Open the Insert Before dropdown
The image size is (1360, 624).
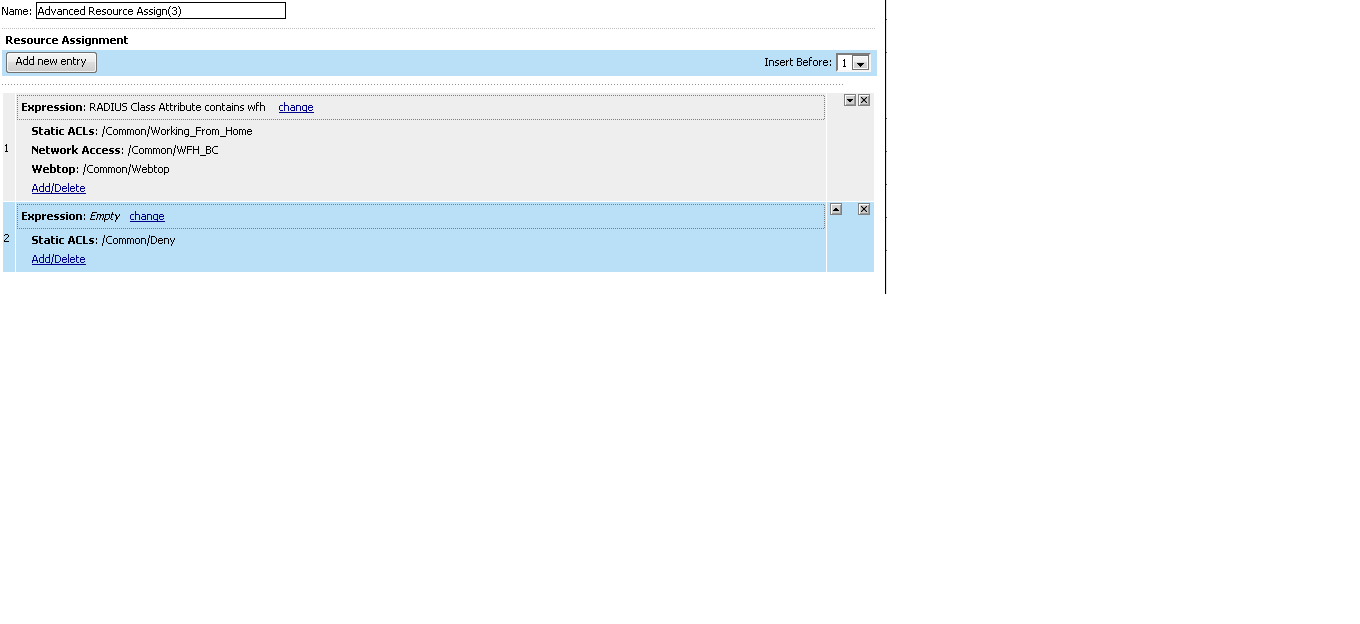(x=860, y=61)
